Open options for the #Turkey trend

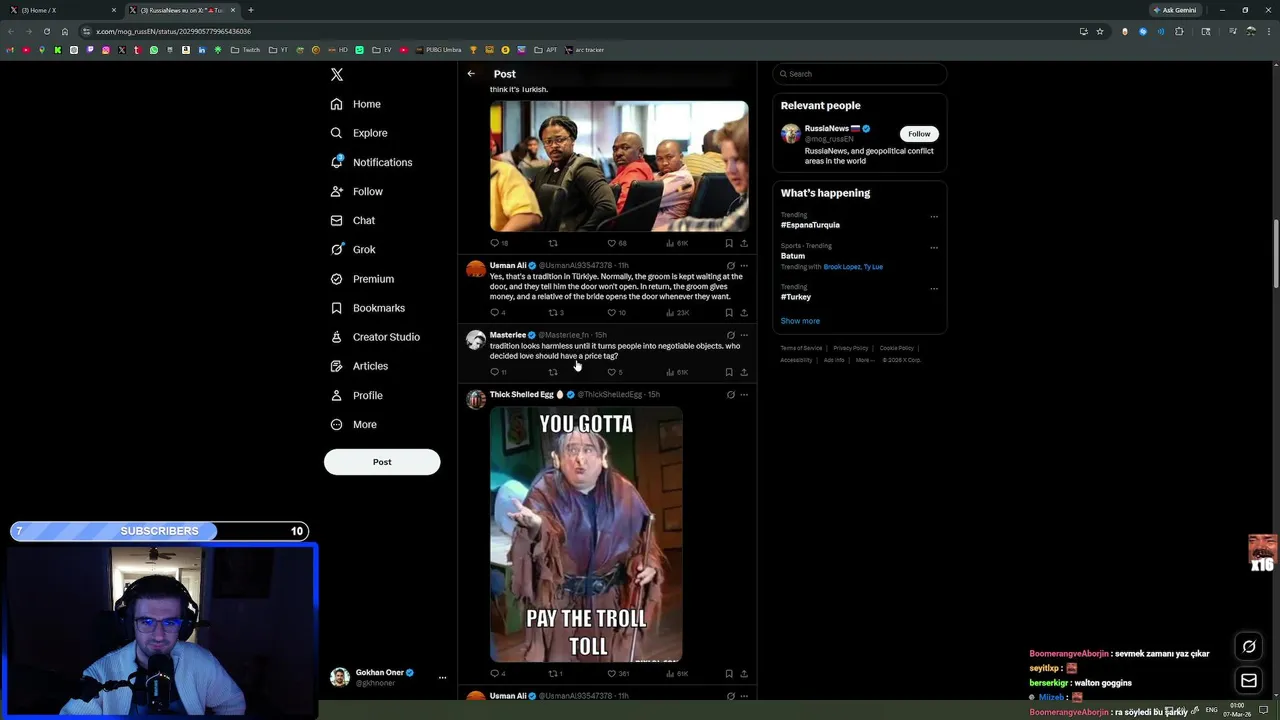[x=934, y=289]
